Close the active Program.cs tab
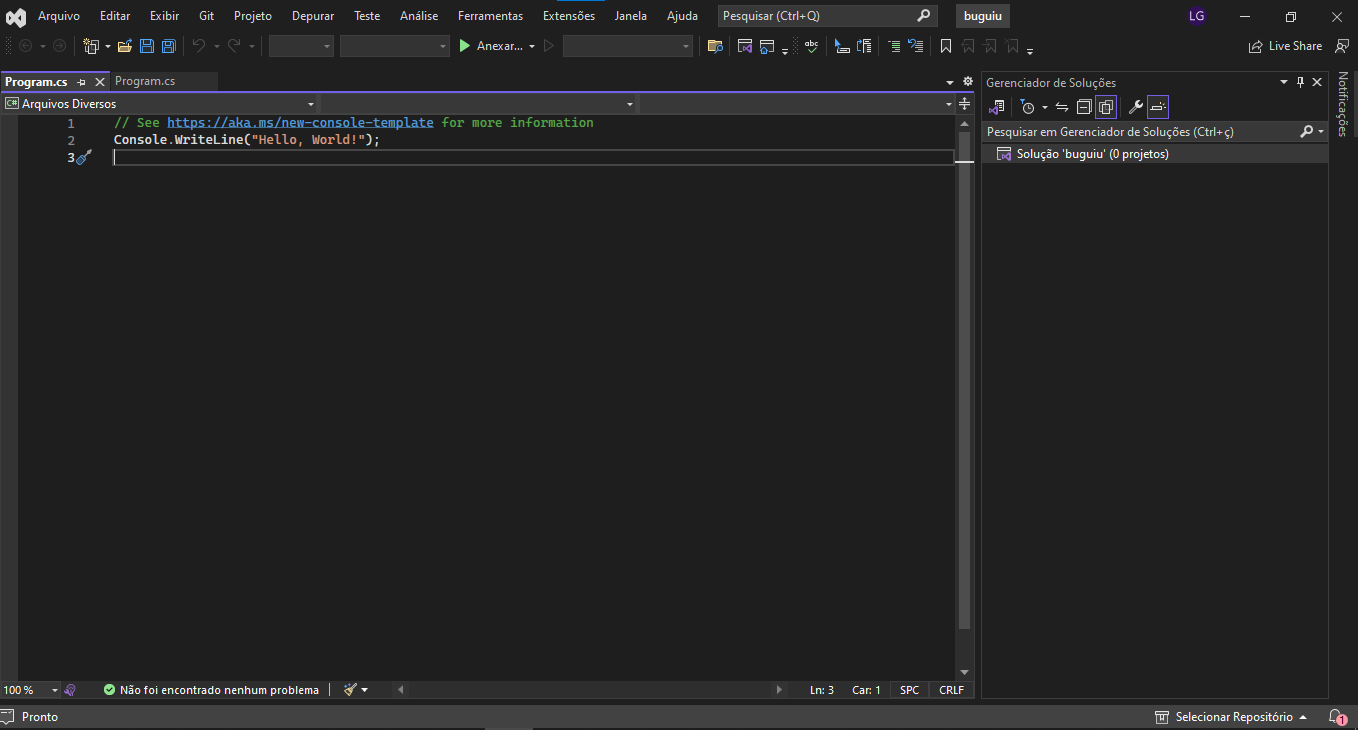 click(x=100, y=82)
